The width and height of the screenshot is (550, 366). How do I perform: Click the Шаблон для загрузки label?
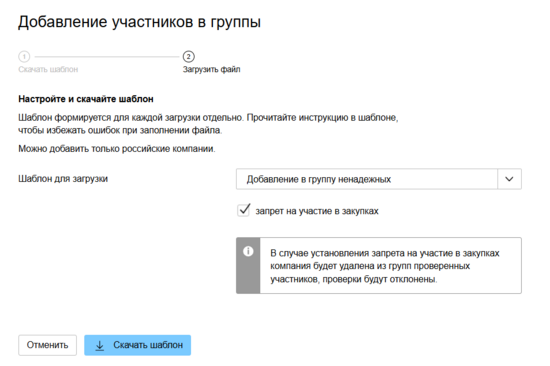point(63,179)
